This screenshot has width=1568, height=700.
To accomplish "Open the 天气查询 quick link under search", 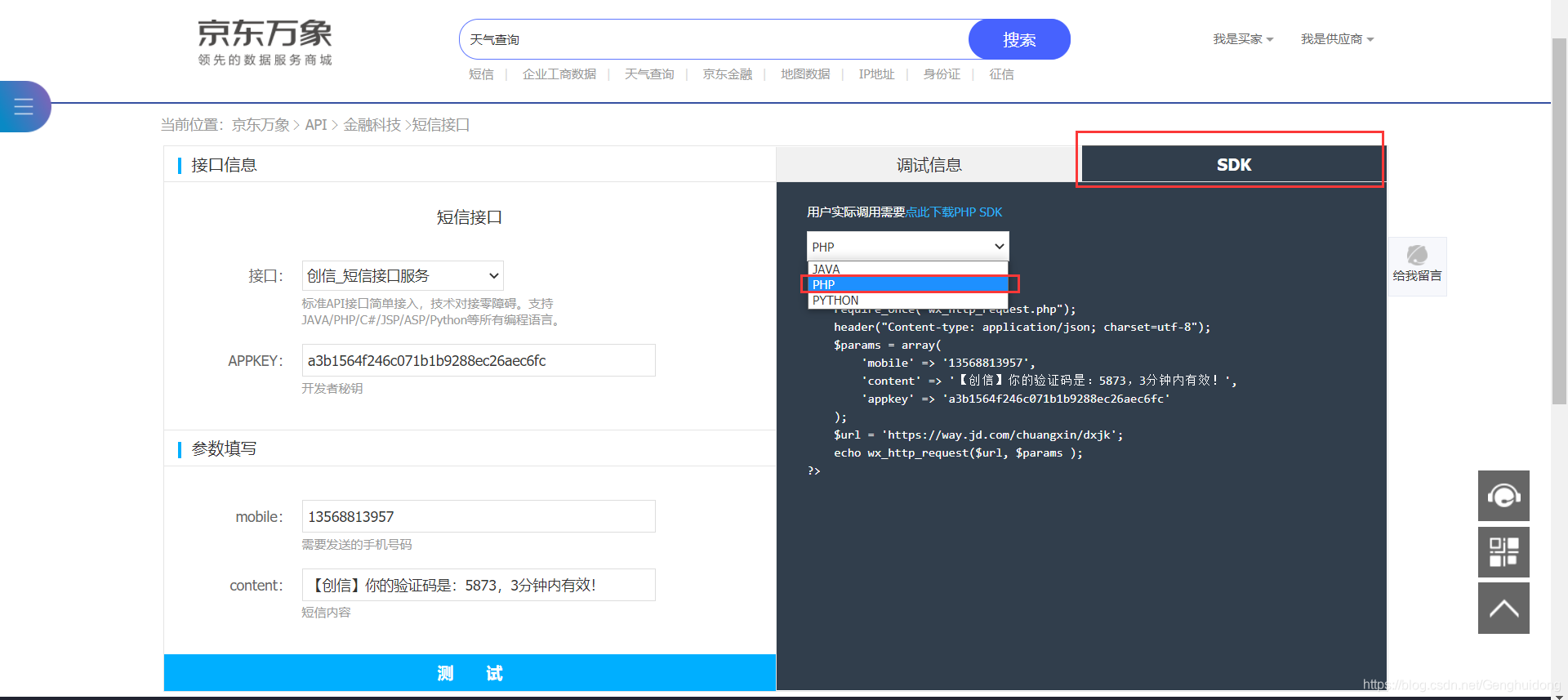I will (x=649, y=74).
